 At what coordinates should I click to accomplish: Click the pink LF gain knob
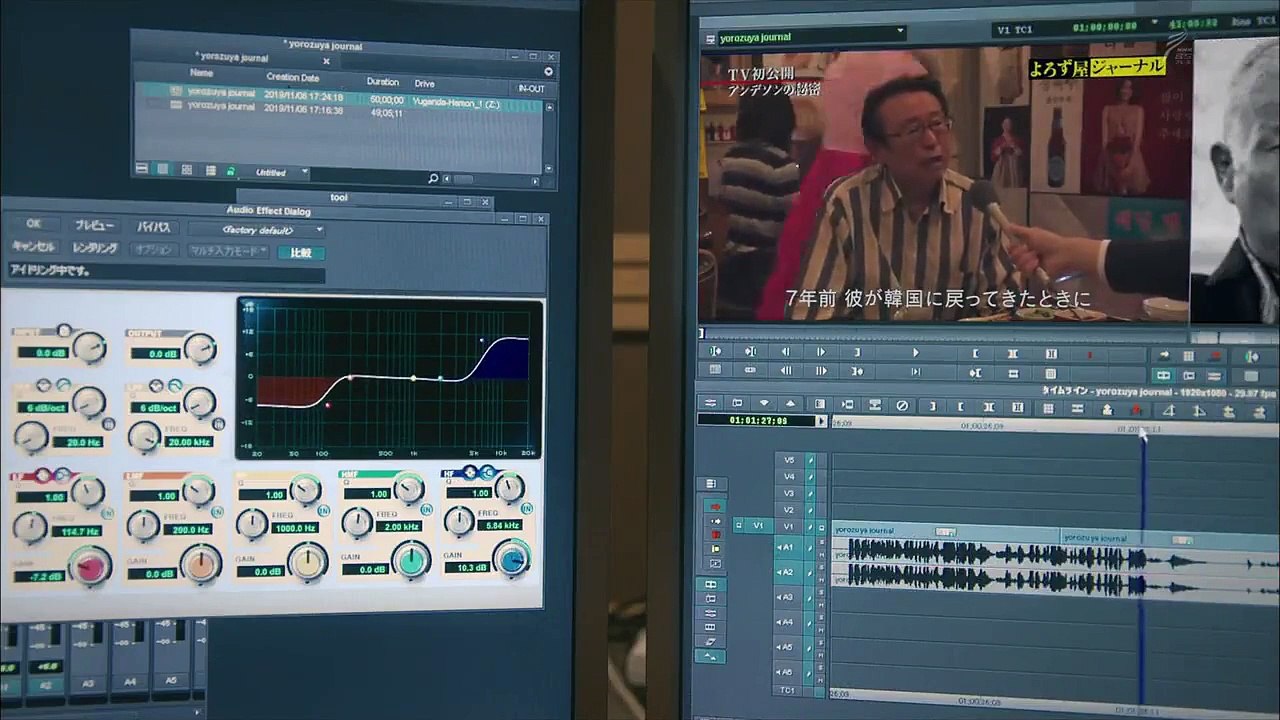89,567
